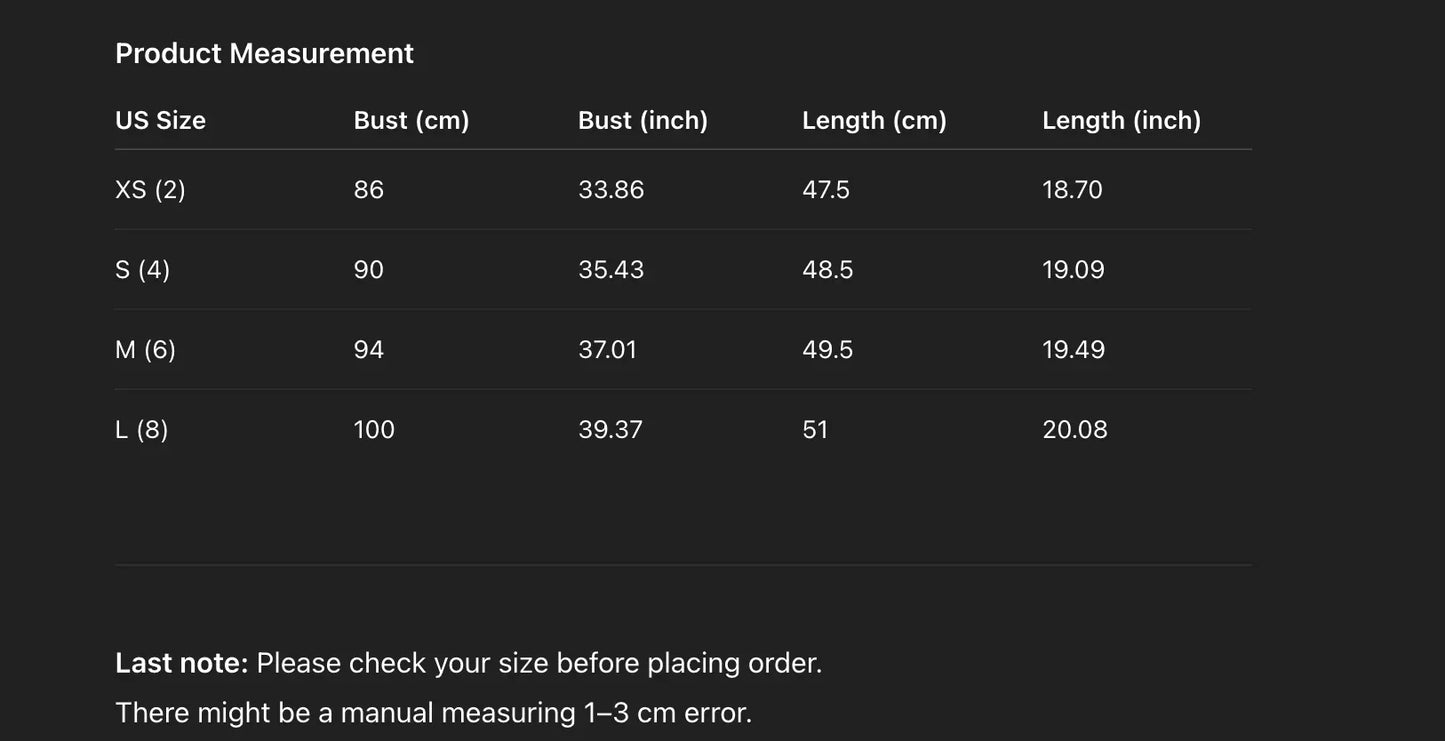The image size is (1445, 741).
Task: Select the 48.5 length cm value
Action: 827,269
